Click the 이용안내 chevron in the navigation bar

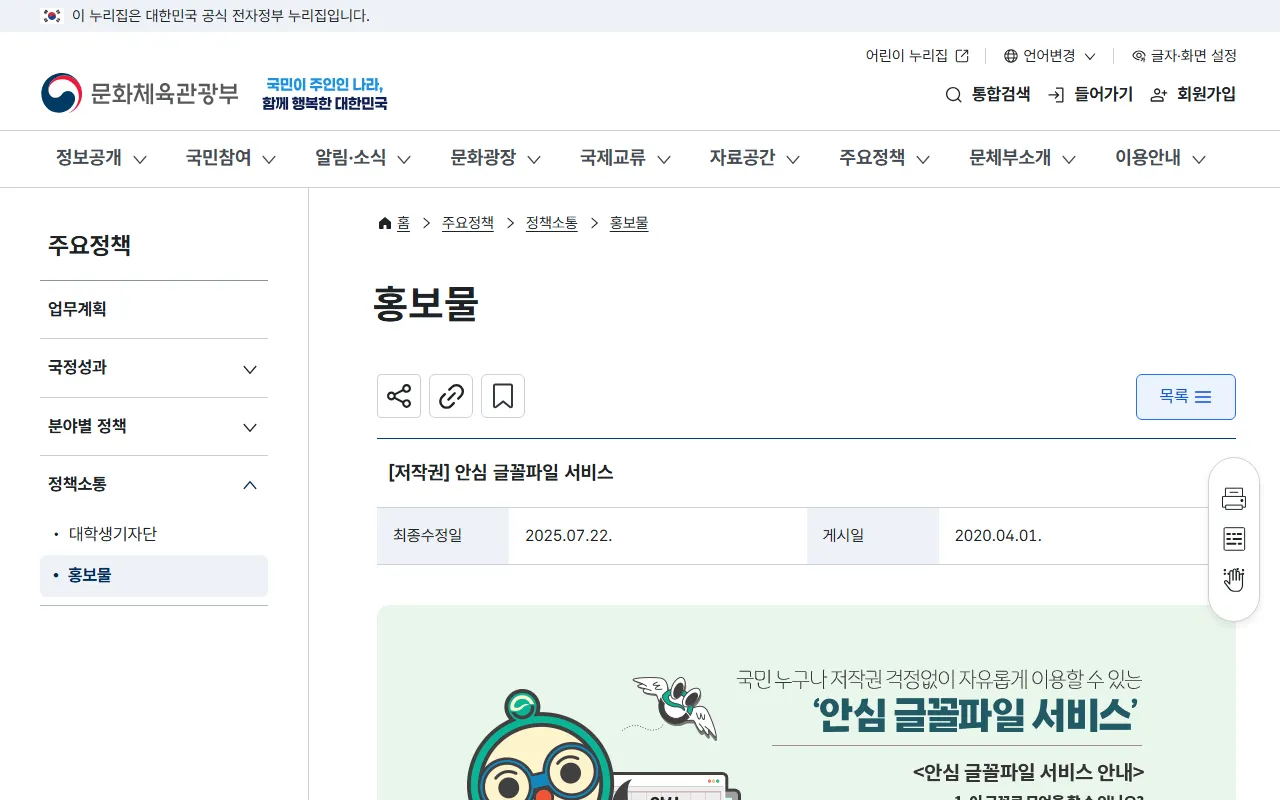pos(1199,159)
